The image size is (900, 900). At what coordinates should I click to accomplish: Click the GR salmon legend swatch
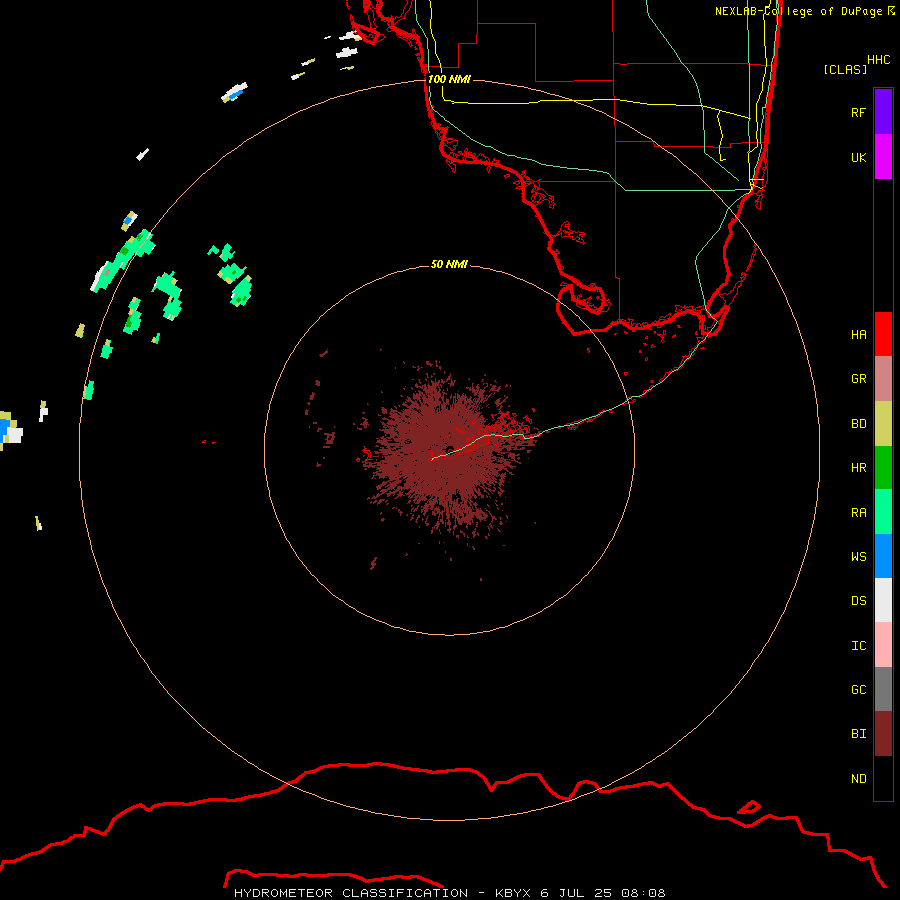click(x=883, y=379)
